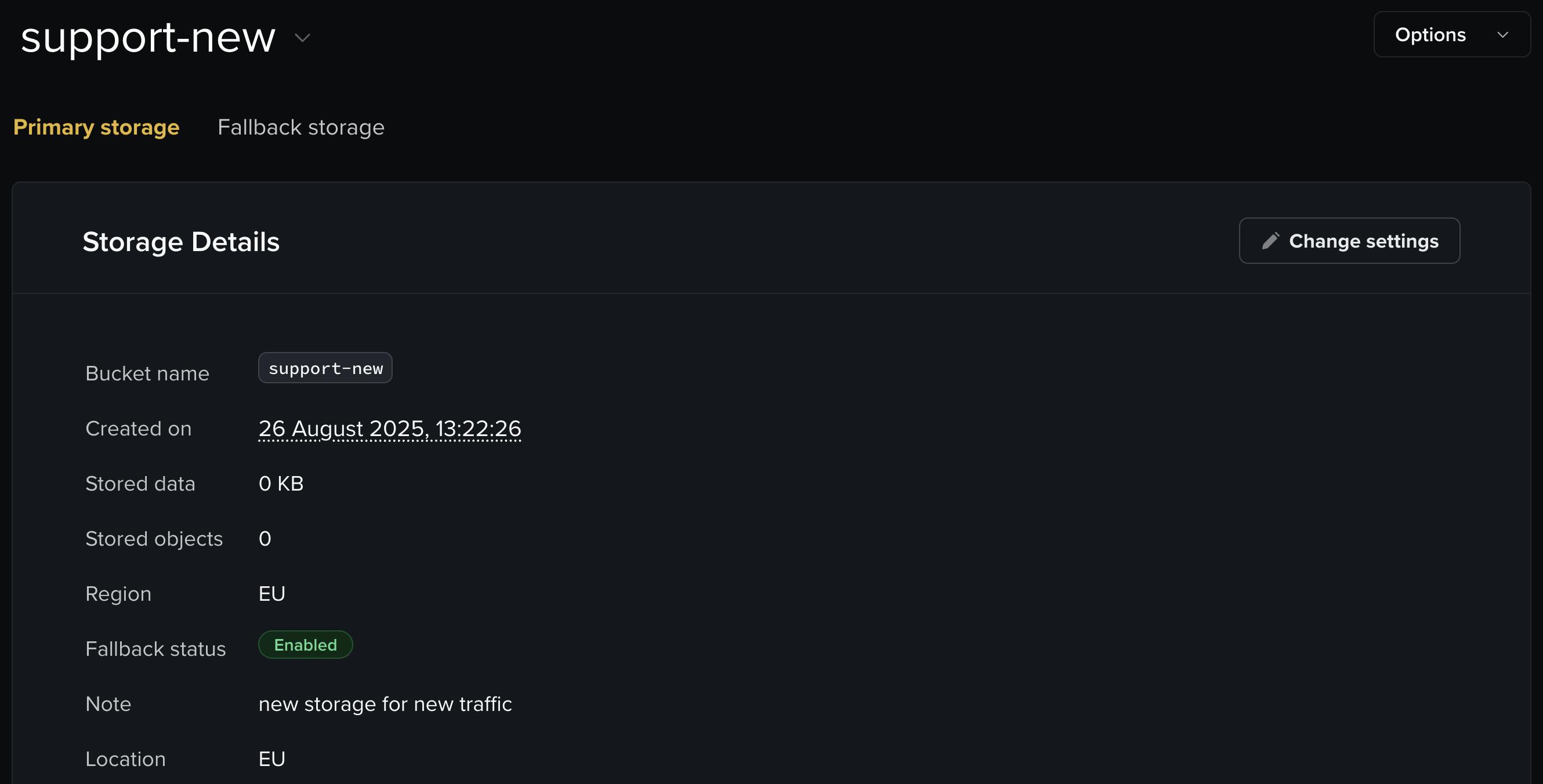This screenshot has width=1543, height=784.
Task: Click the Created on label
Action: [139, 429]
